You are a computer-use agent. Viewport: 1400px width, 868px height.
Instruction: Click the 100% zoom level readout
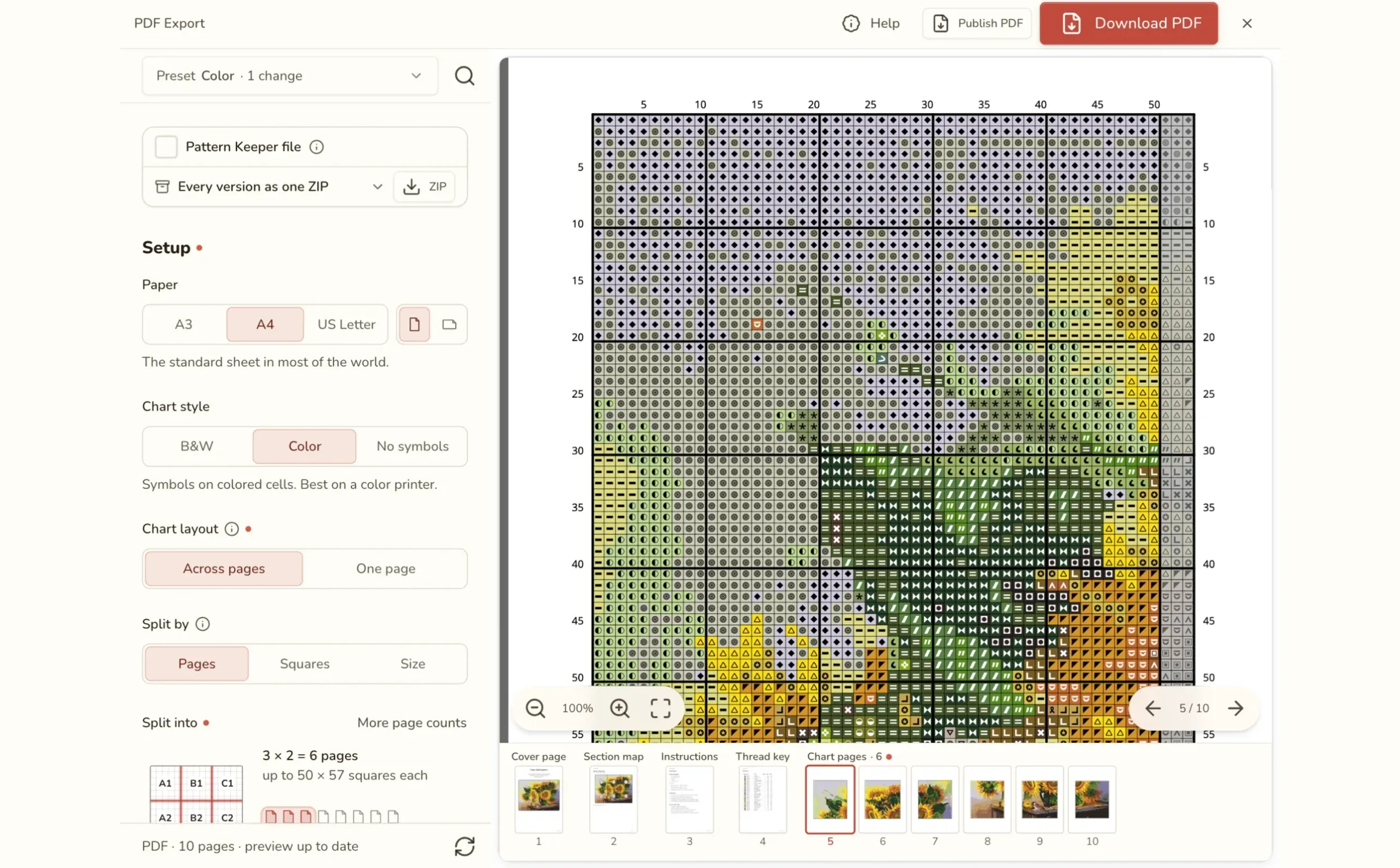577,708
